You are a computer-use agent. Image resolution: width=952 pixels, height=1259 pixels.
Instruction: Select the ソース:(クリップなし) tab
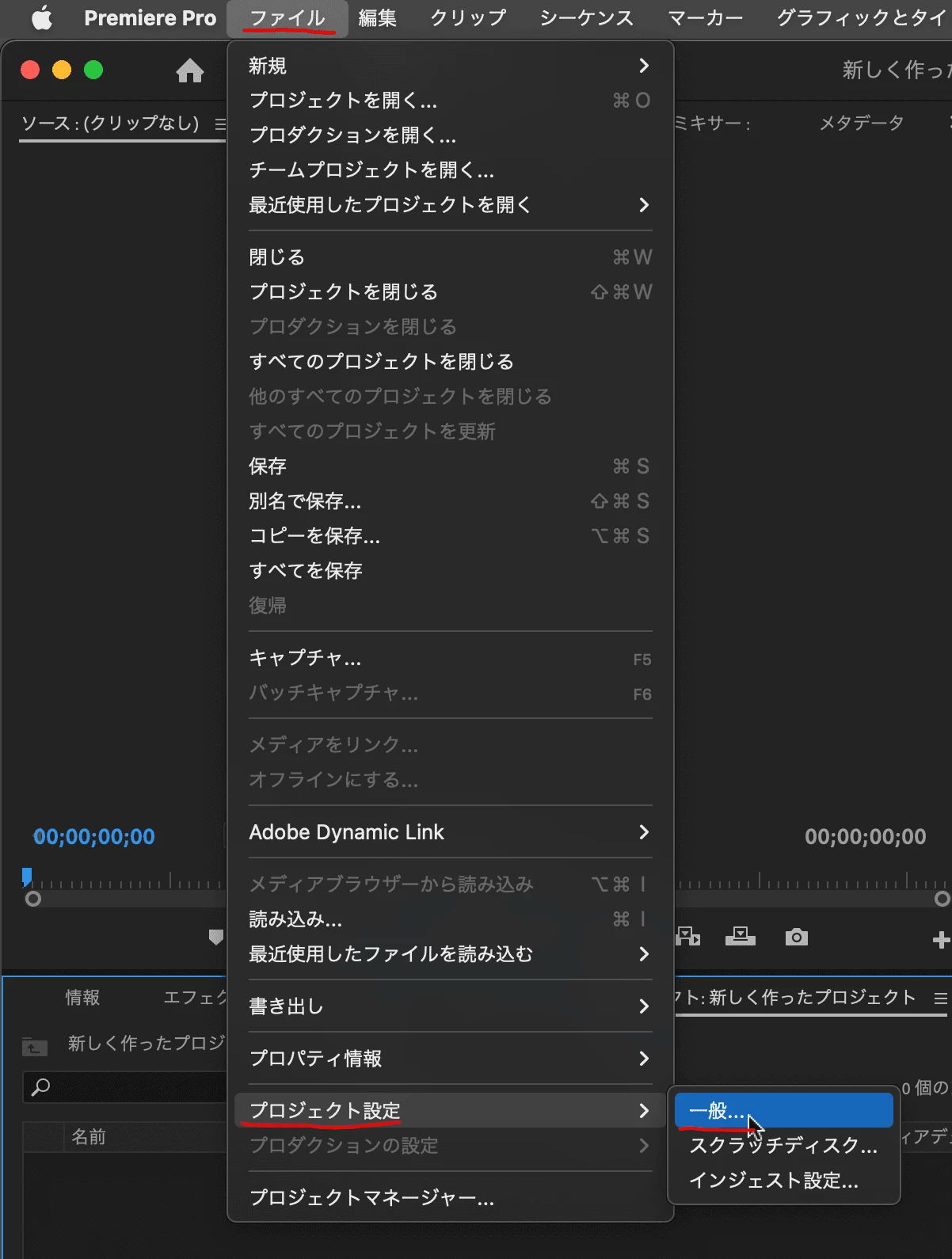(x=110, y=123)
